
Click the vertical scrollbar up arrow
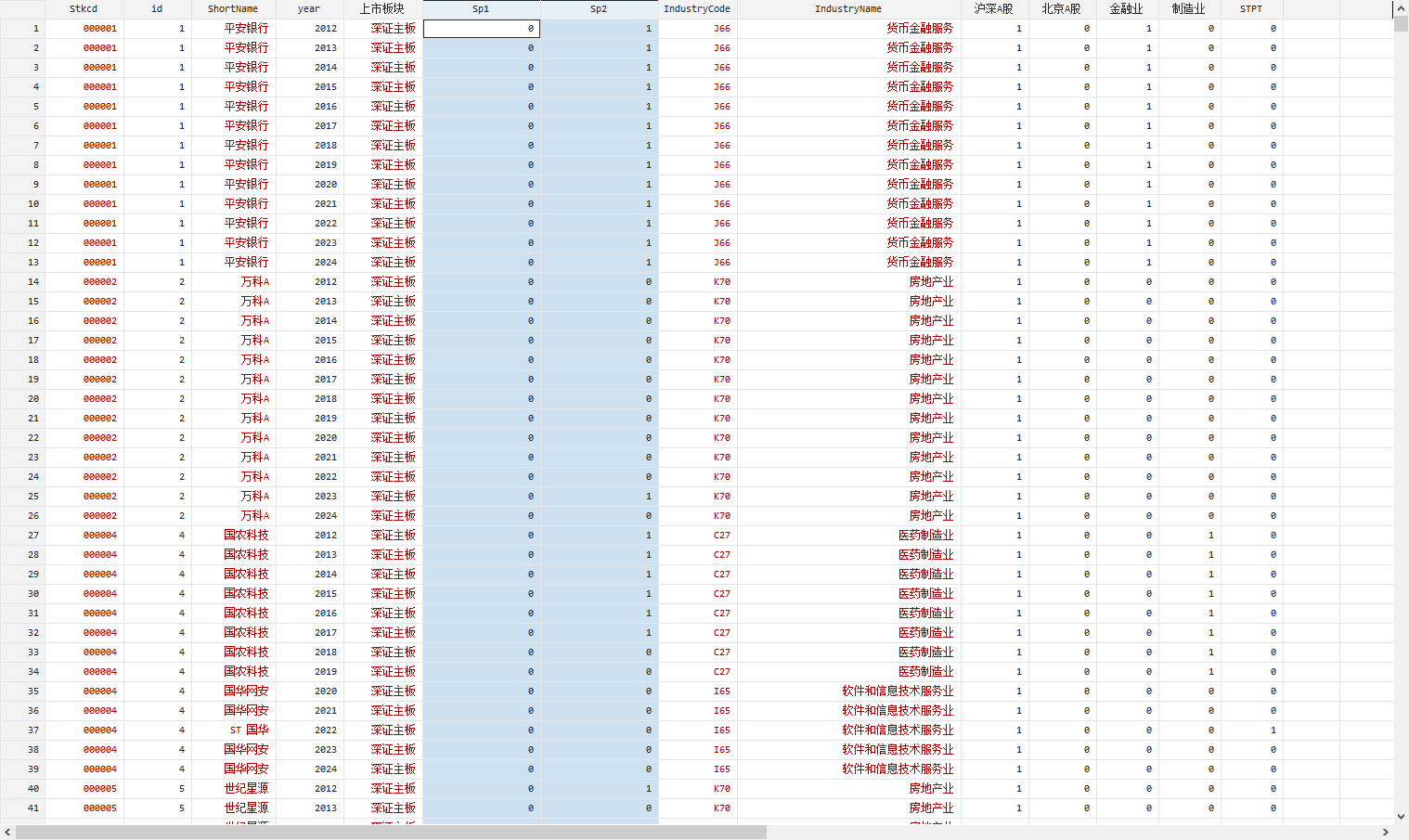click(1401, 8)
